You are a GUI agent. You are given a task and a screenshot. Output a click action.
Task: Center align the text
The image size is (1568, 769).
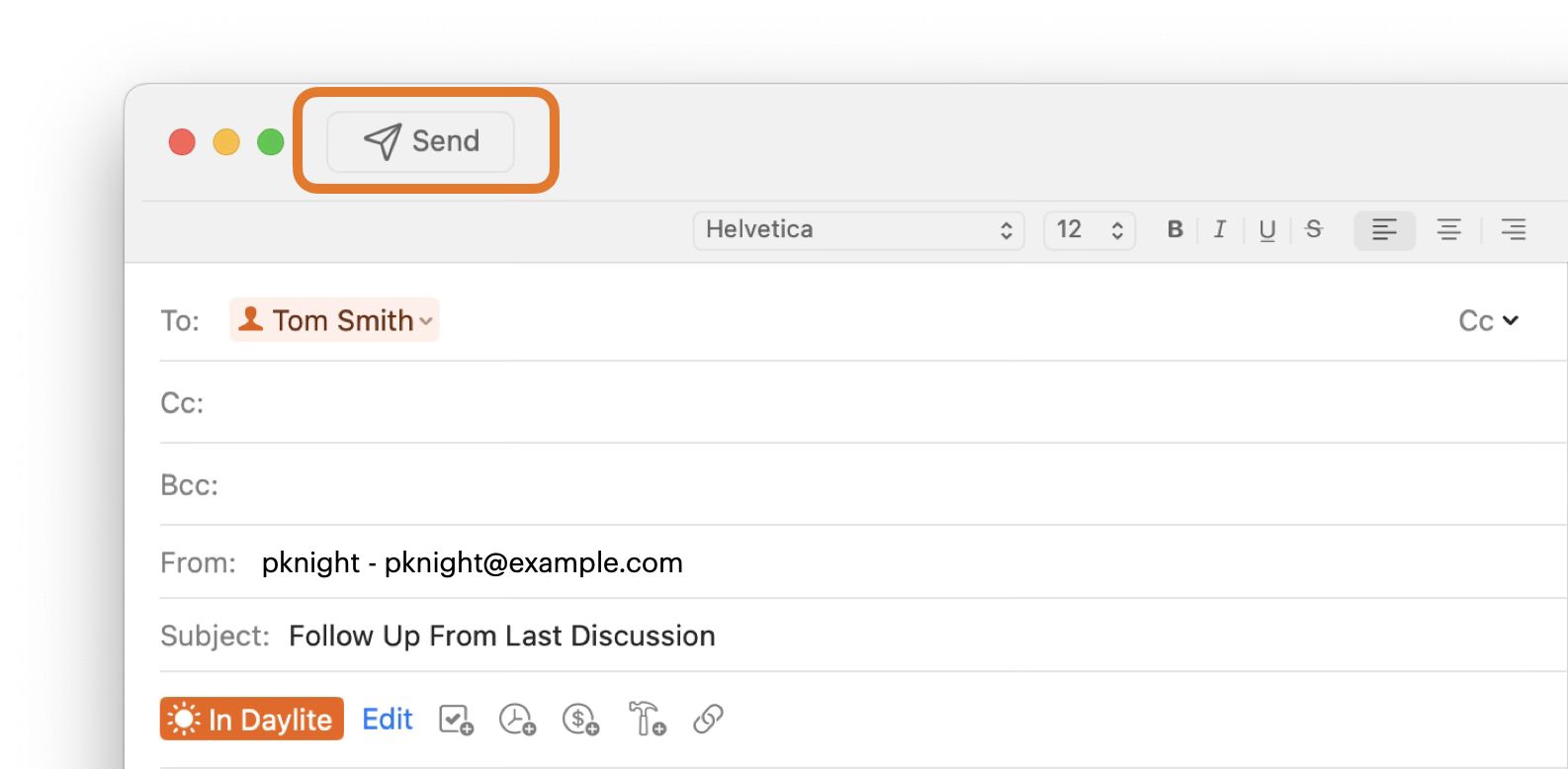click(x=1448, y=230)
